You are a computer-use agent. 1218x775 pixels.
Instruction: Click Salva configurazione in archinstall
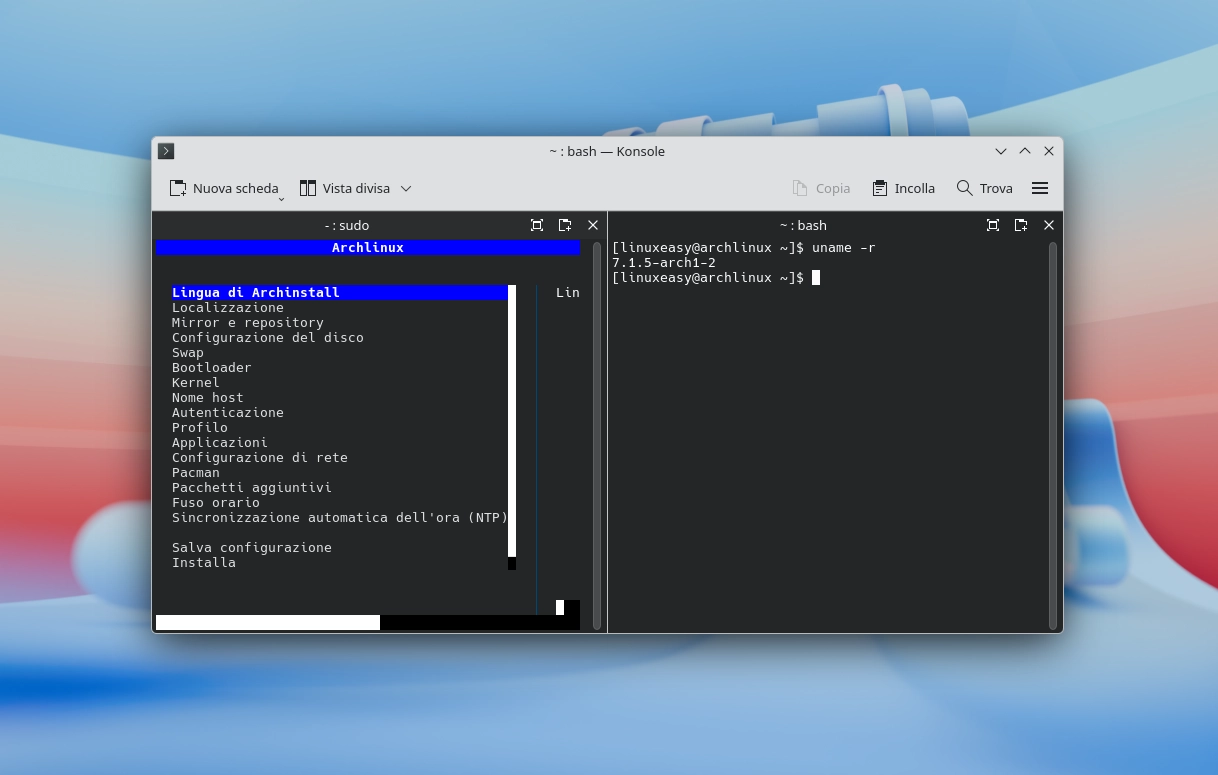click(x=252, y=547)
